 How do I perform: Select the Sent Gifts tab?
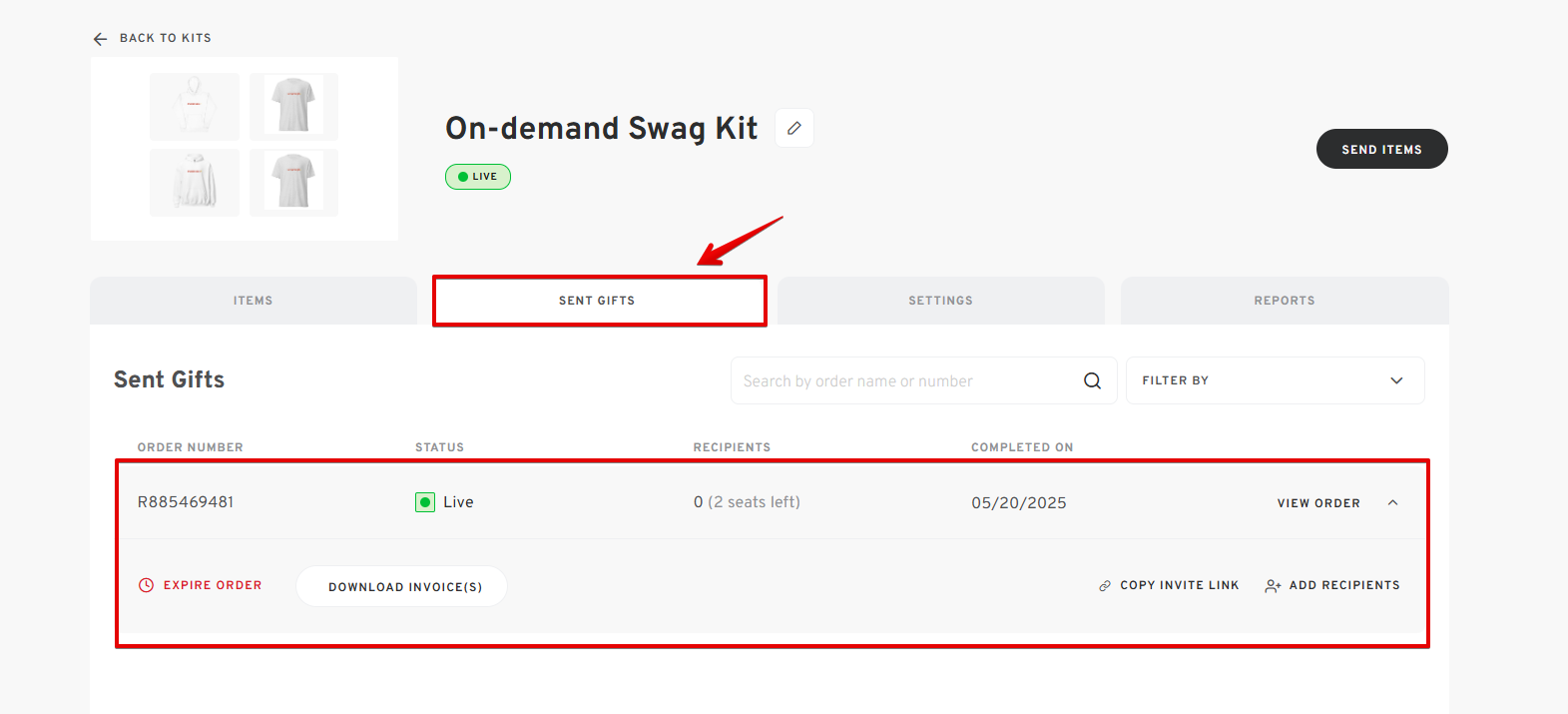point(597,301)
